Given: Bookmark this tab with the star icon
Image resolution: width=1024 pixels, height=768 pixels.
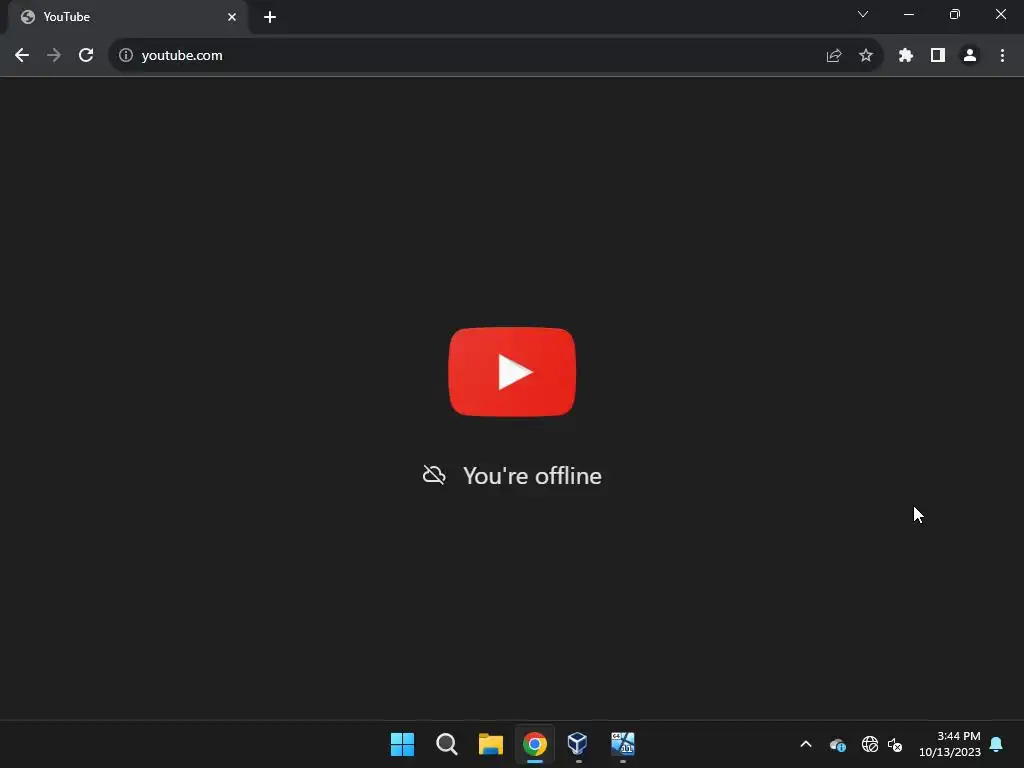Looking at the screenshot, I should pos(866,56).
